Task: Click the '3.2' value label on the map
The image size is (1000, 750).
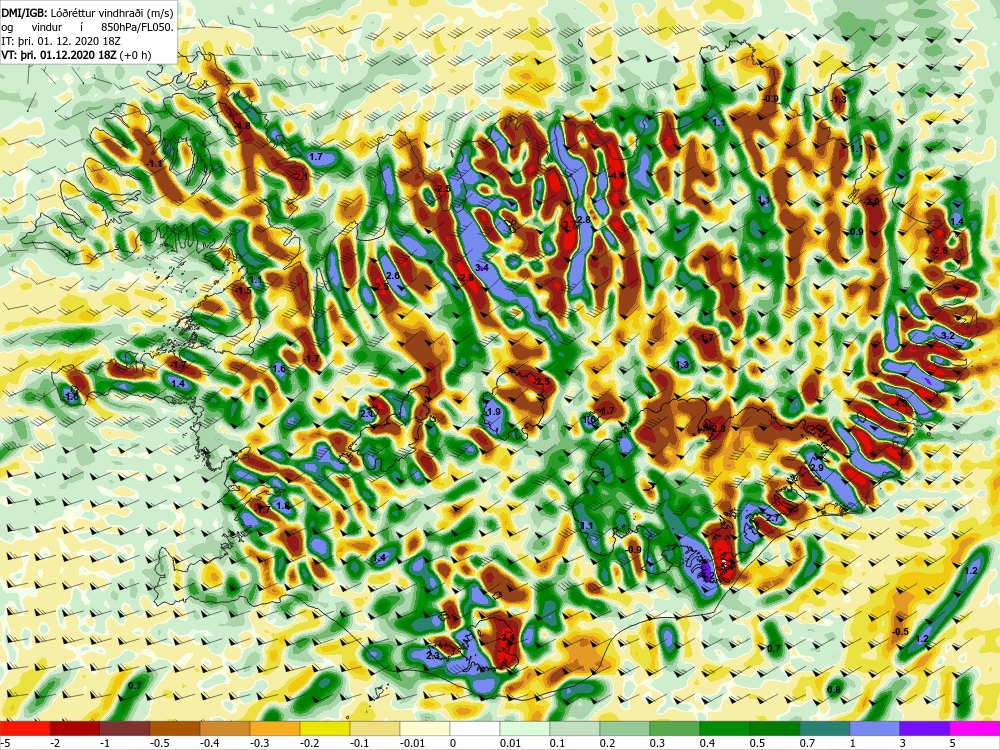Action: coord(948,335)
